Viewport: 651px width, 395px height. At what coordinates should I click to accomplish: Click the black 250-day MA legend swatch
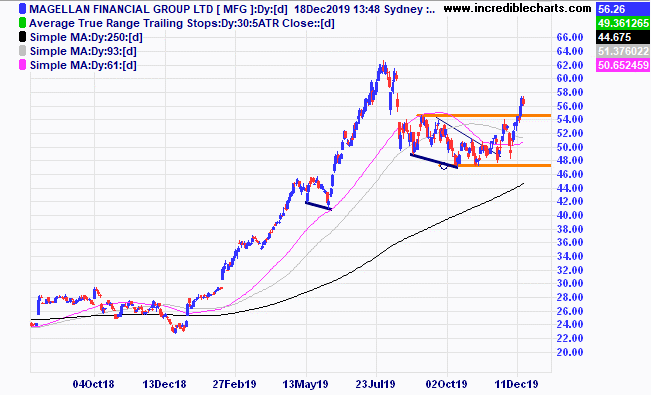click(22, 37)
